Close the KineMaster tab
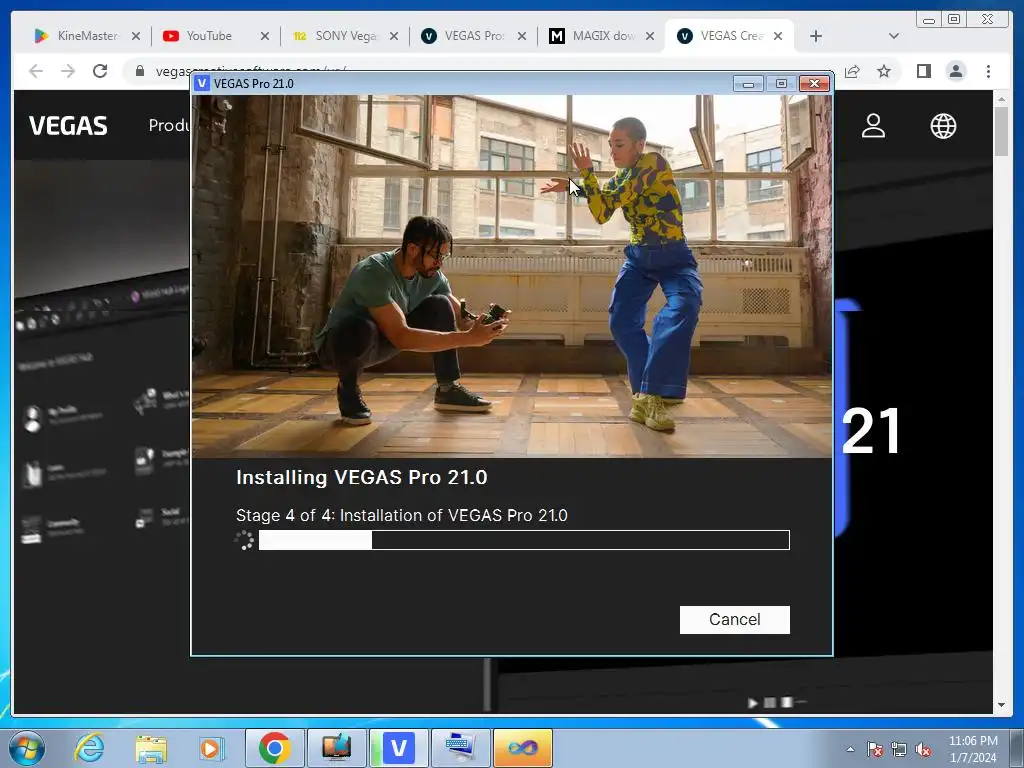Screen dimensions: 1024x768 click(136, 36)
